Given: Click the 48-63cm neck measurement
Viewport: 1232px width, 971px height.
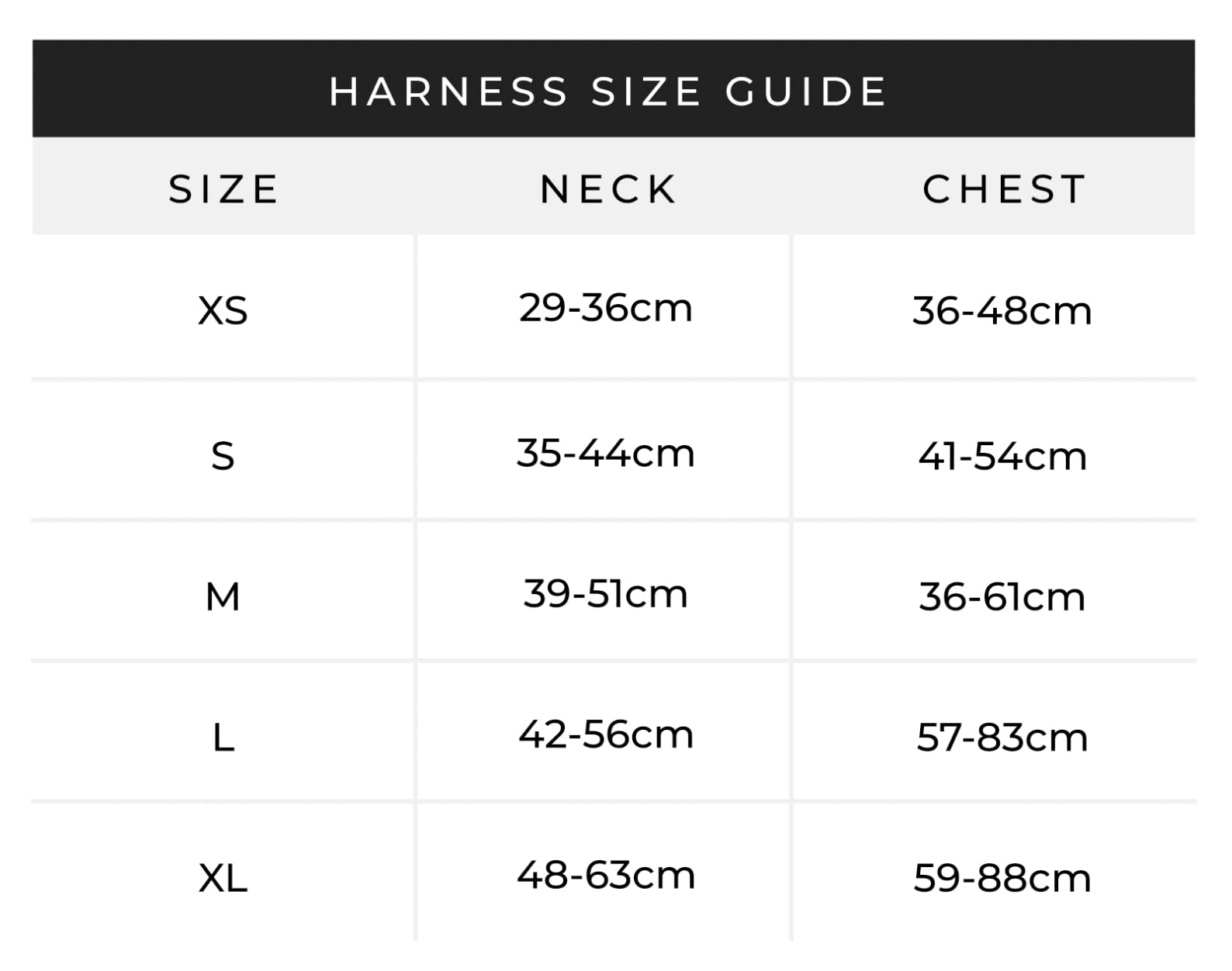Looking at the screenshot, I should pyautogui.click(x=605, y=876).
